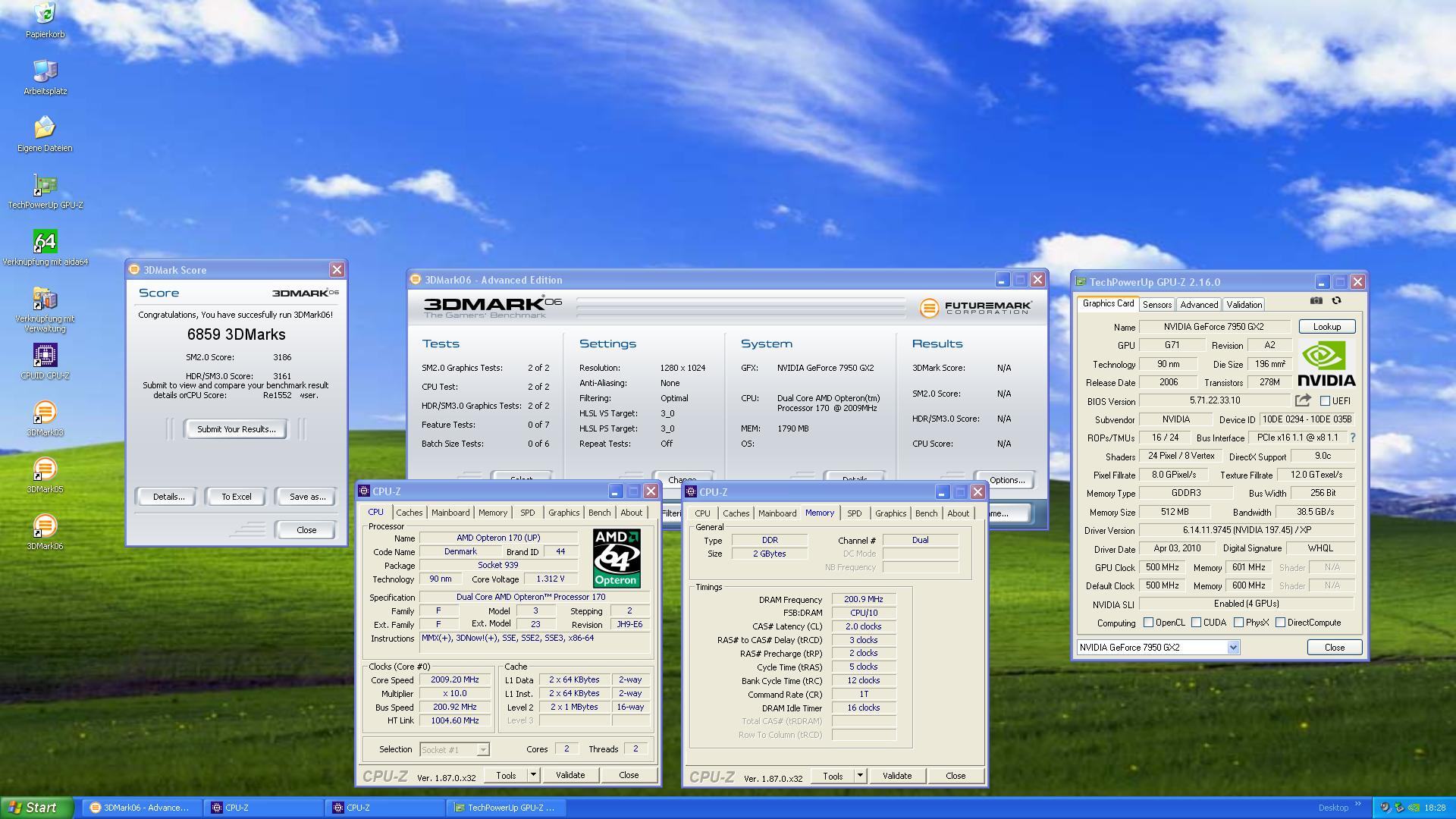
Task: Click the 3DMark Score title bar icon
Action: click(x=134, y=270)
